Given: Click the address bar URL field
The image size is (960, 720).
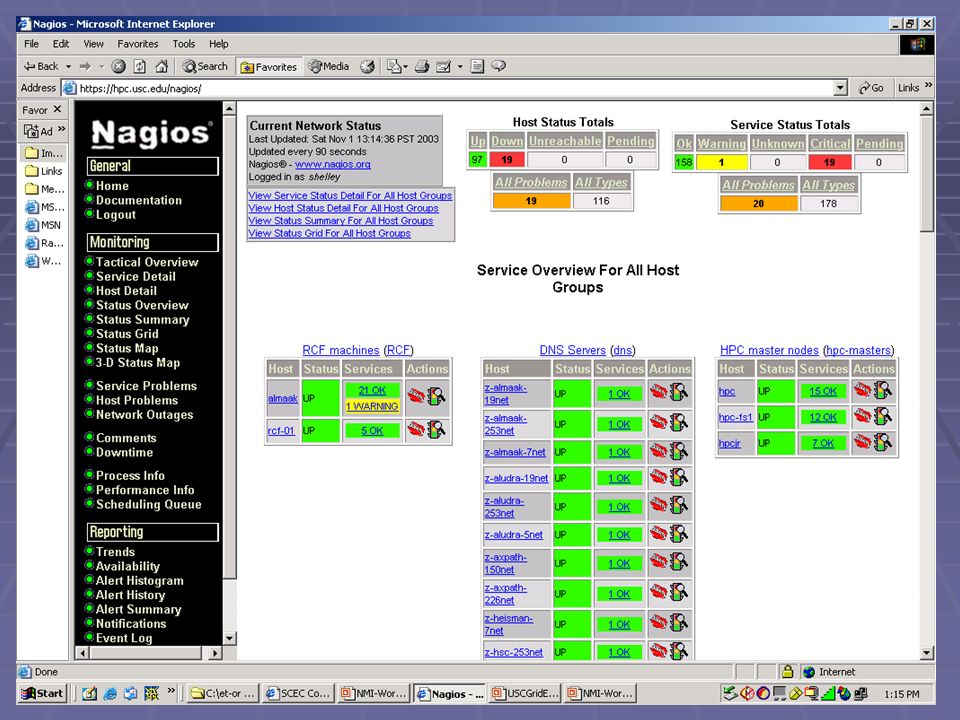Looking at the screenshot, I should 454,88.
